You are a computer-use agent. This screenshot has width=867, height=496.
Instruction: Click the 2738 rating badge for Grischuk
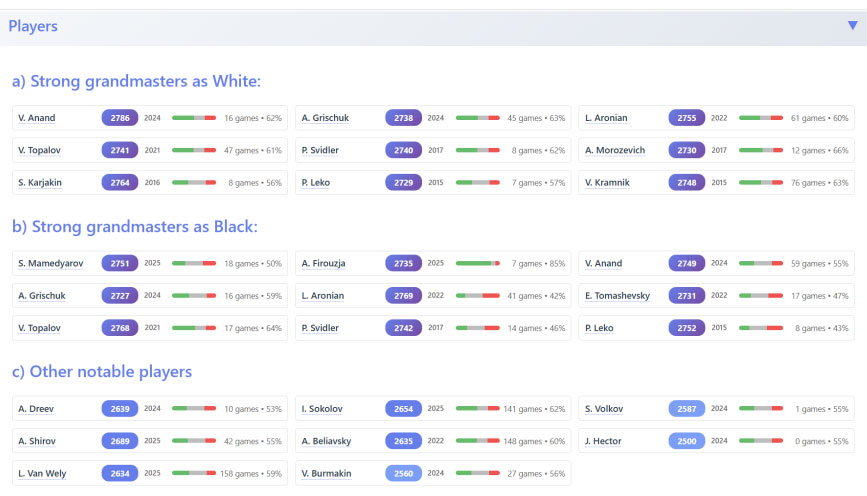[403, 118]
